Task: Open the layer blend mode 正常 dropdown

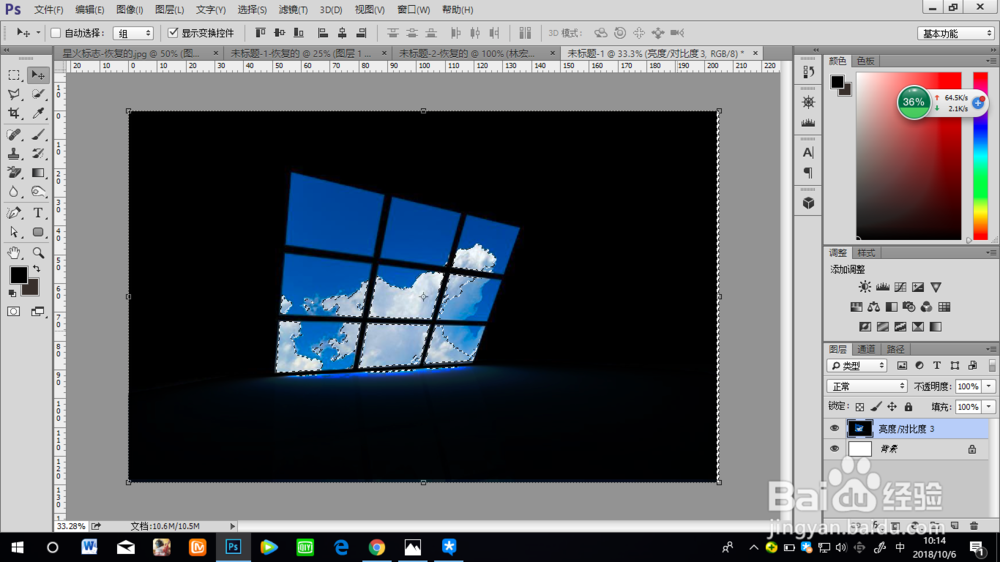Action: tap(867, 387)
